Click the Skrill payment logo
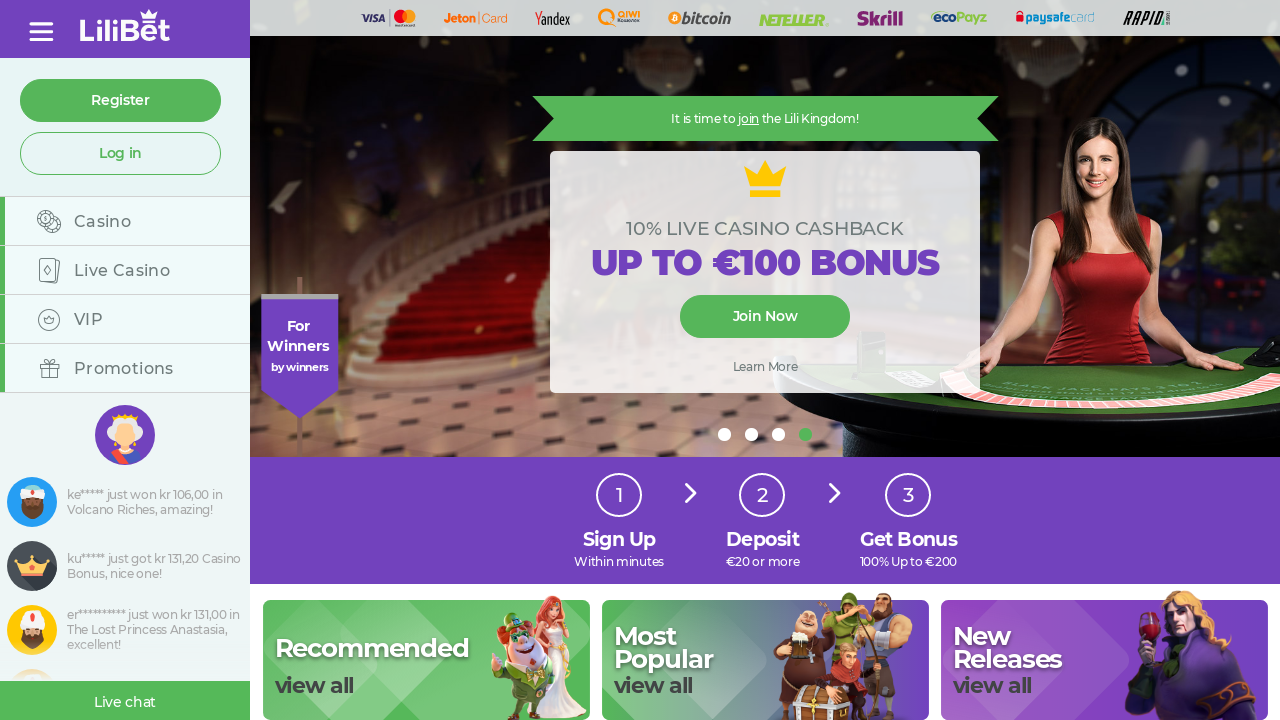 click(880, 18)
